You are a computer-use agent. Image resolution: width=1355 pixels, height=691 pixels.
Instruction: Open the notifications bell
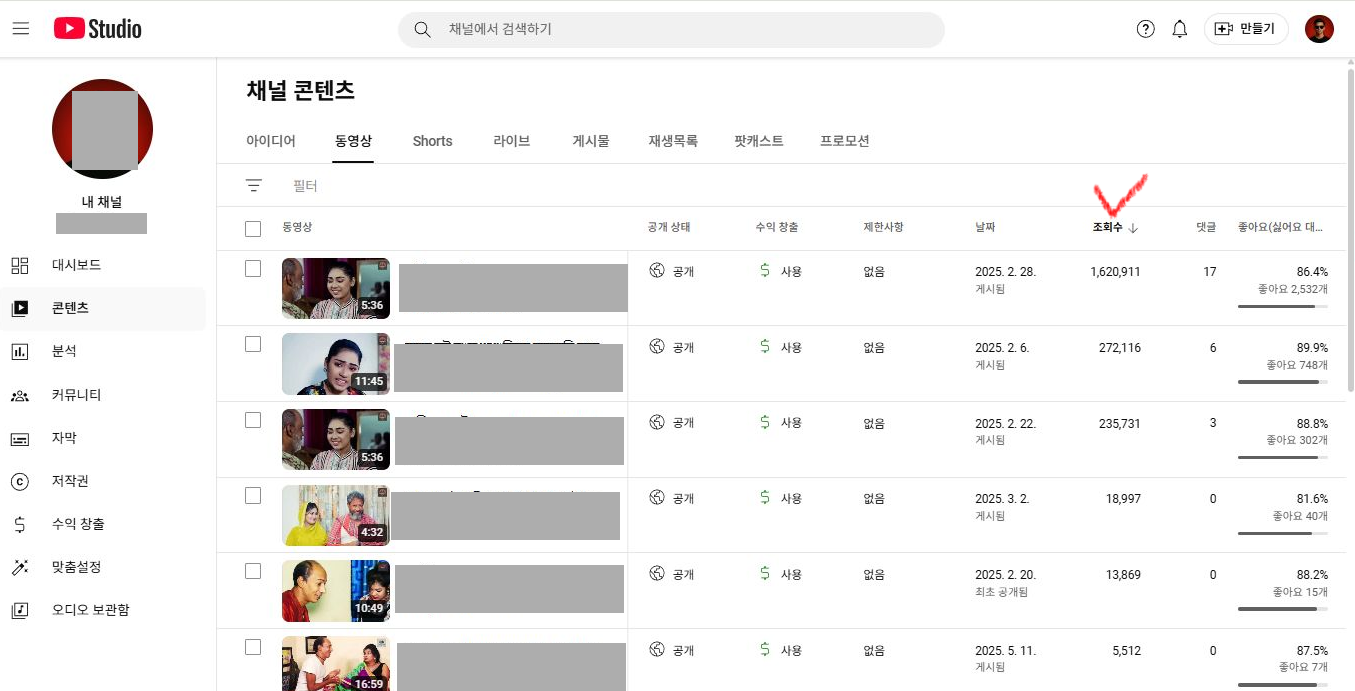(1179, 29)
